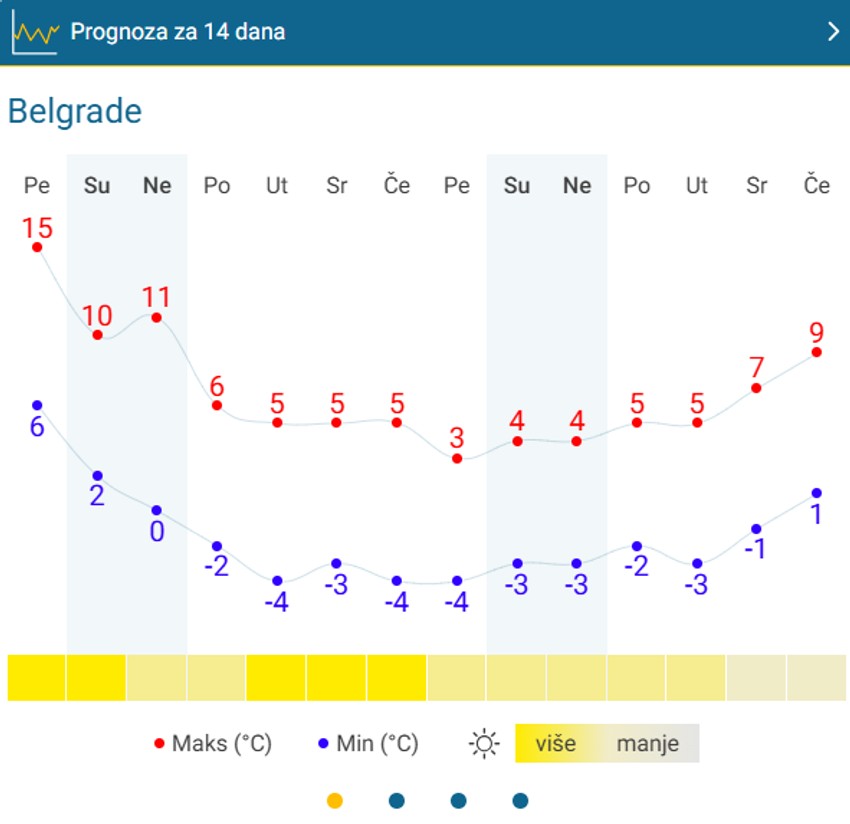Click the max point labeled 11

(157, 317)
